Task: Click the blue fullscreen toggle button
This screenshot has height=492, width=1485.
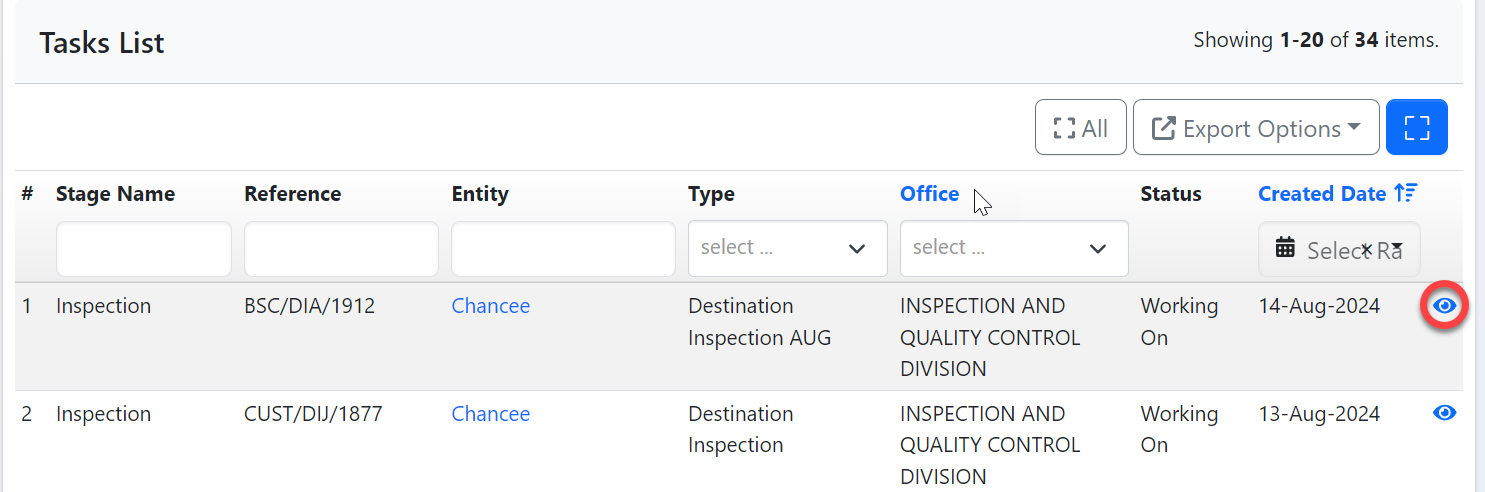Action: 1416,128
